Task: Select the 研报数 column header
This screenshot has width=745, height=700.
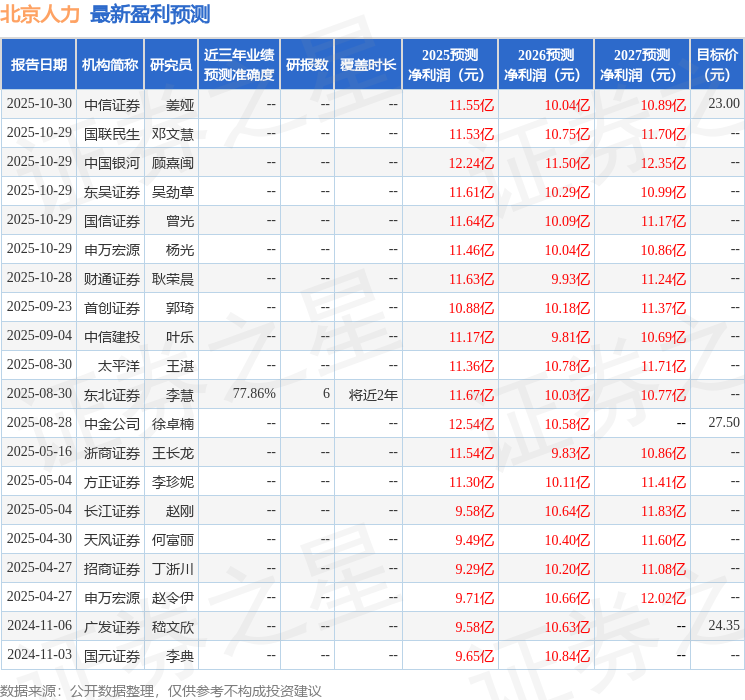Action: (x=307, y=65)
